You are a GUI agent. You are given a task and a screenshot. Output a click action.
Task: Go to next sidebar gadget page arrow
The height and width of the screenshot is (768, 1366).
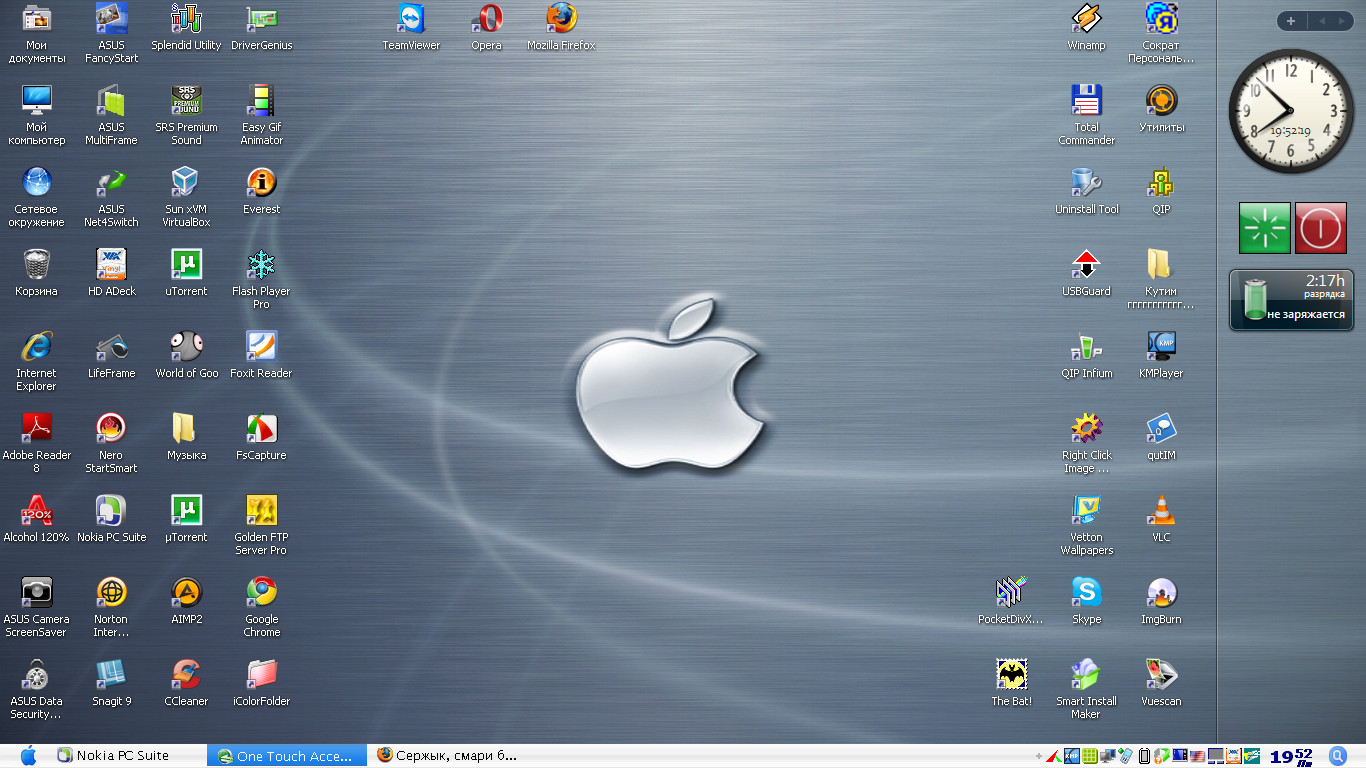(x=1343, y=21)
